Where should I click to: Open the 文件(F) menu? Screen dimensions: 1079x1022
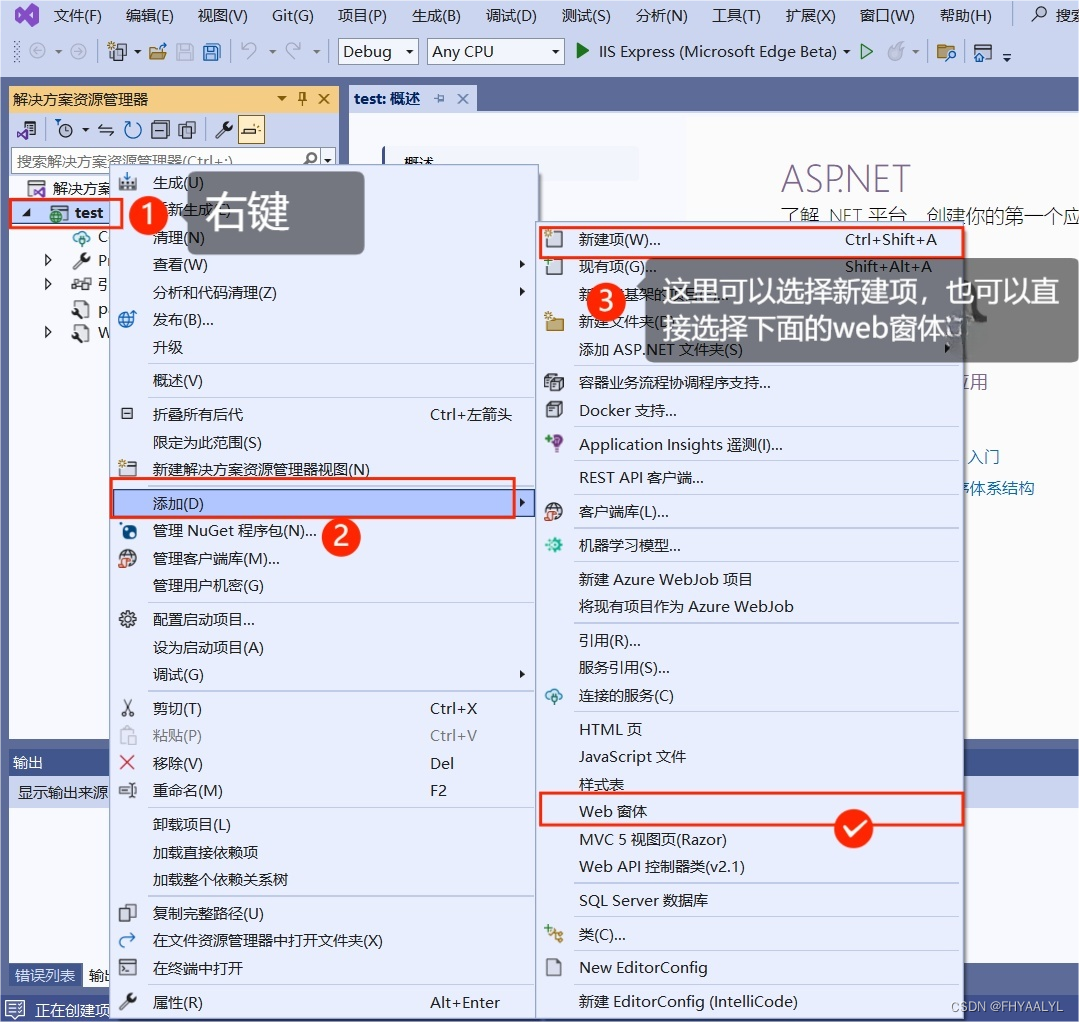coord(77,15)
